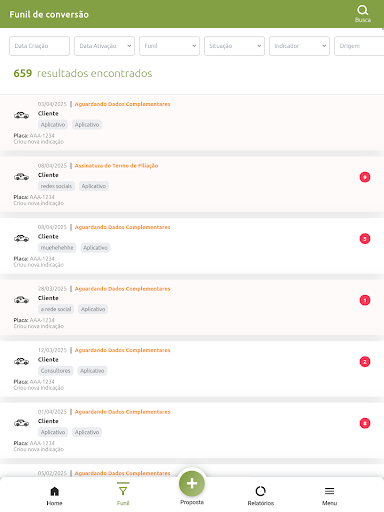Image resolution: width=384 pixels, height=512 pixels.
Task: Expand the Data Ativação dropdown
Action: pyautogui.click(x=104, y=46)
